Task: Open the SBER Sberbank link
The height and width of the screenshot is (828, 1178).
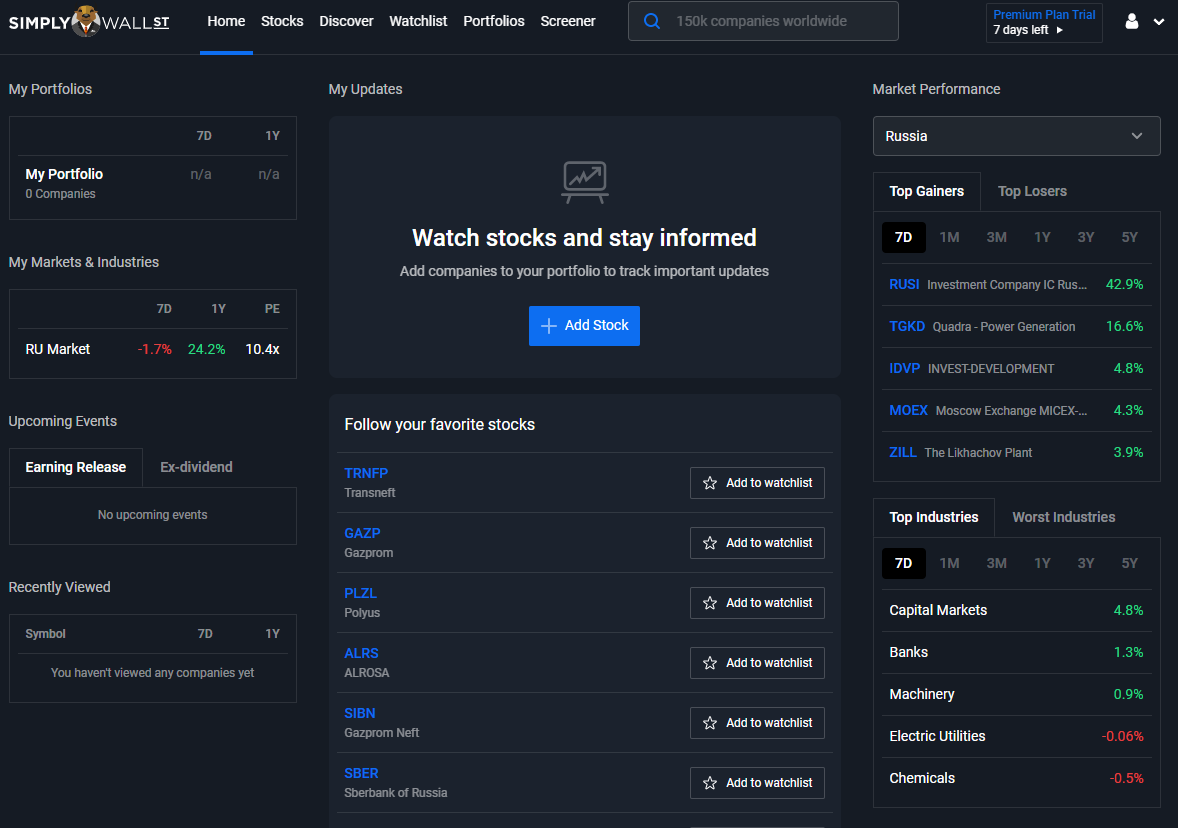Action: 361,774
